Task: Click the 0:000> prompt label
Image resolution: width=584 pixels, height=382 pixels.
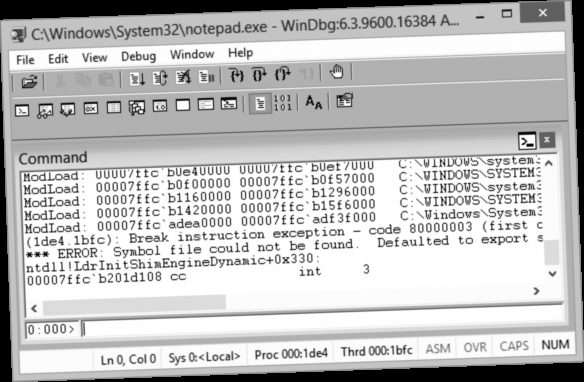Action: 51,330
